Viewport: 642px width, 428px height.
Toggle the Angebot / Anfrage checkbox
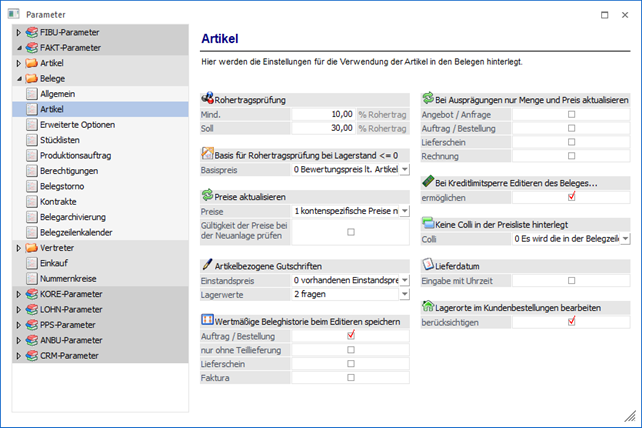click(x=571, y=115)
